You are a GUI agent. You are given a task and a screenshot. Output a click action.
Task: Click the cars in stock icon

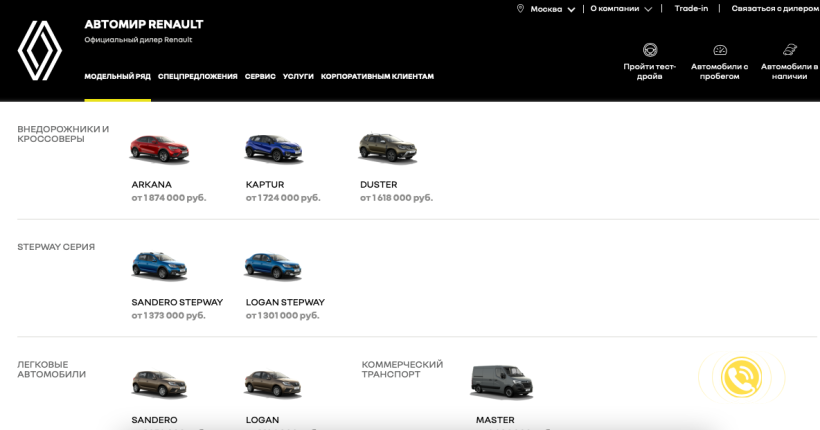pos(790,50)
